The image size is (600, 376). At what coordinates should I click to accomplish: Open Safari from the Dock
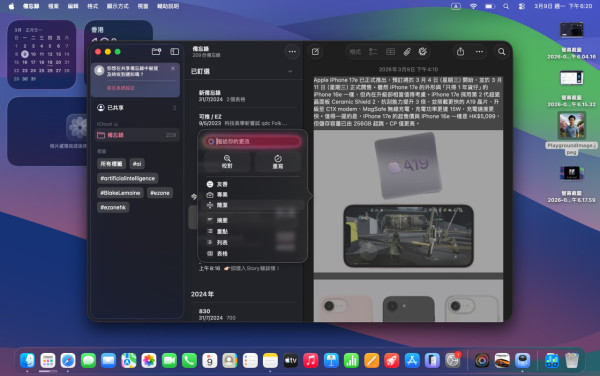[68, 360]
